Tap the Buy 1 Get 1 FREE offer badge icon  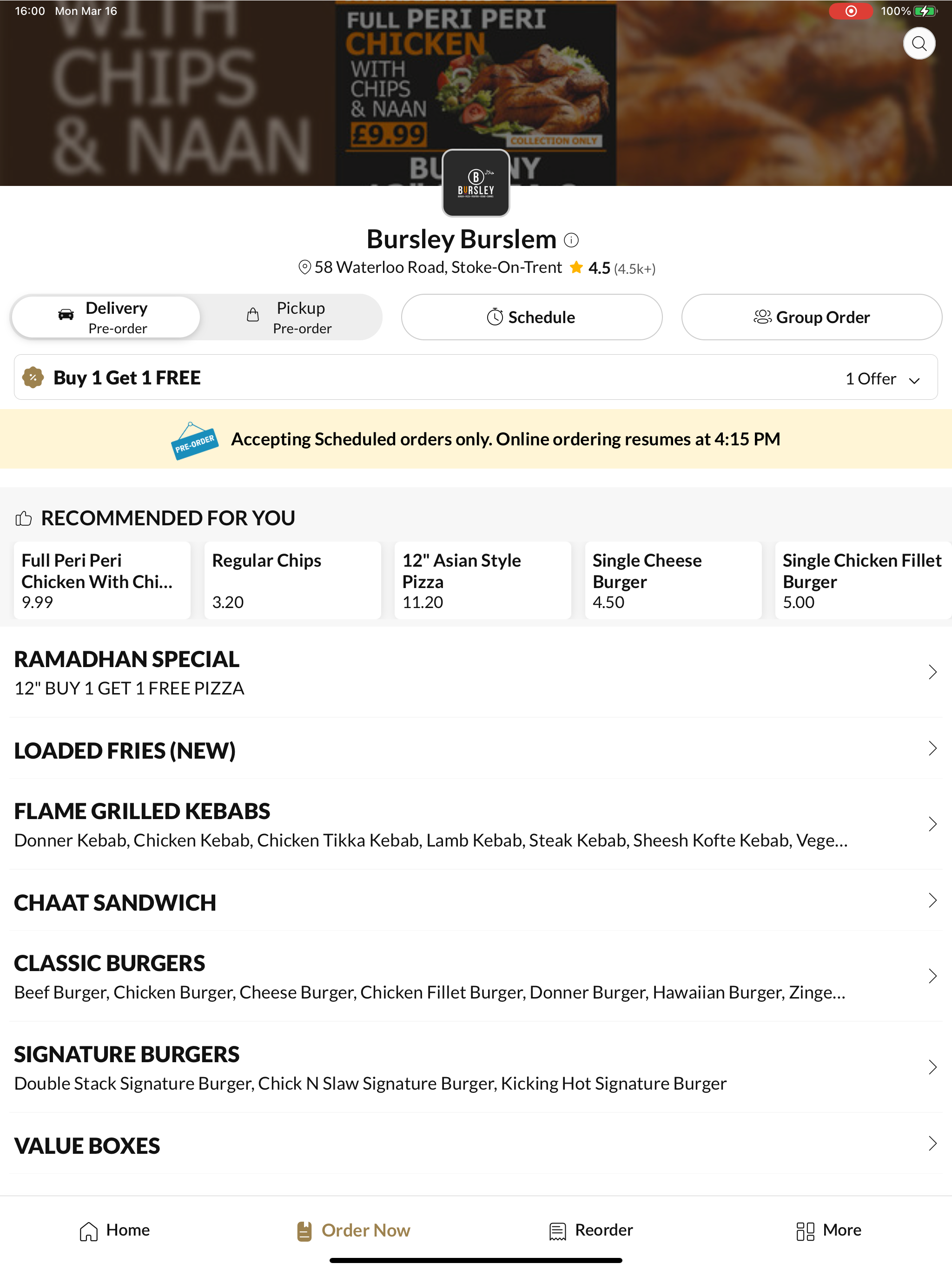(33, 377)
